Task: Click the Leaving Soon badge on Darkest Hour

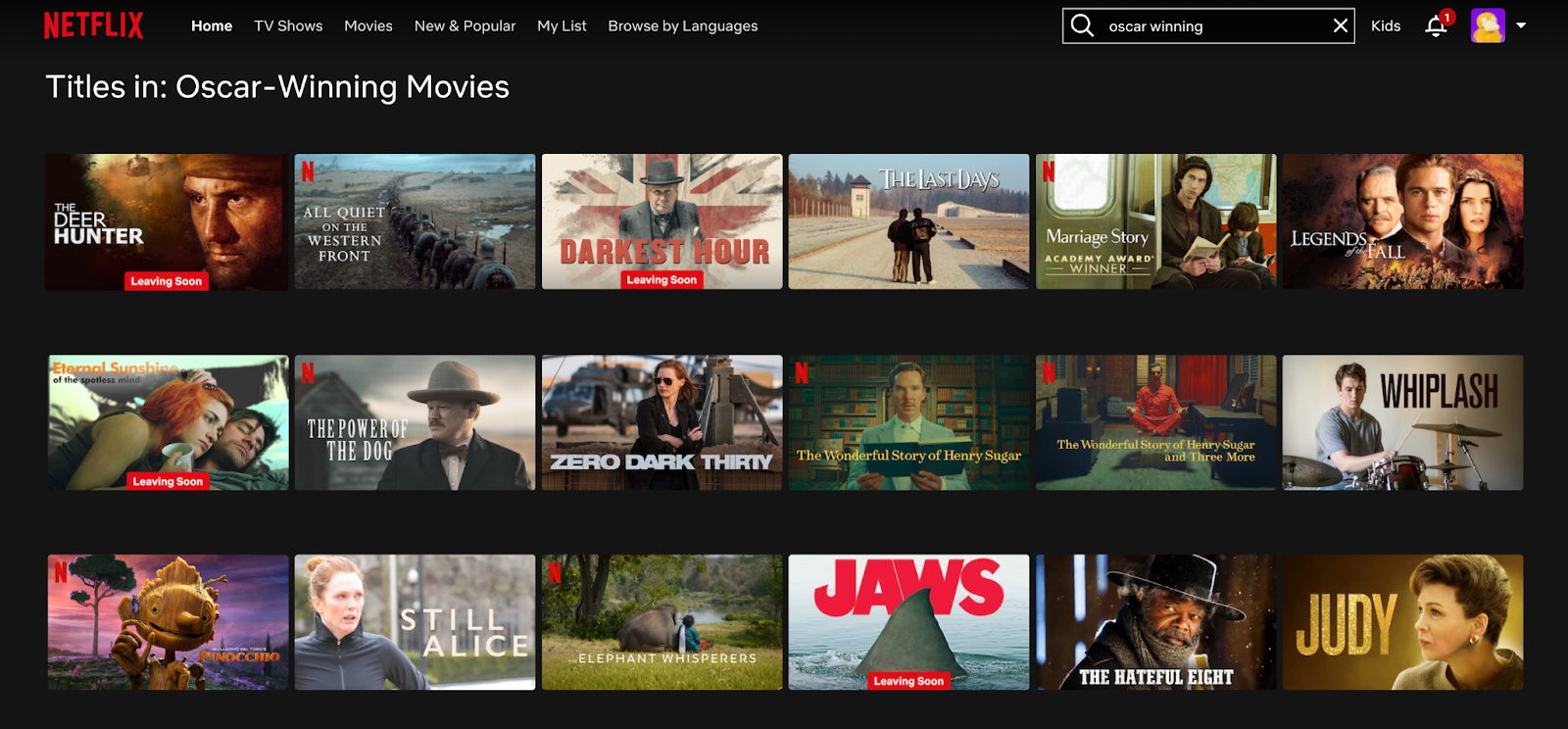Action: (661, 280)
